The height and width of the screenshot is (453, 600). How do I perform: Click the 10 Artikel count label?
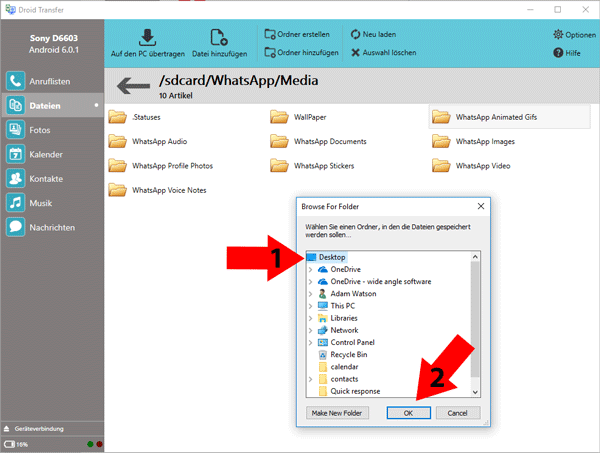[x=176, y=95]
